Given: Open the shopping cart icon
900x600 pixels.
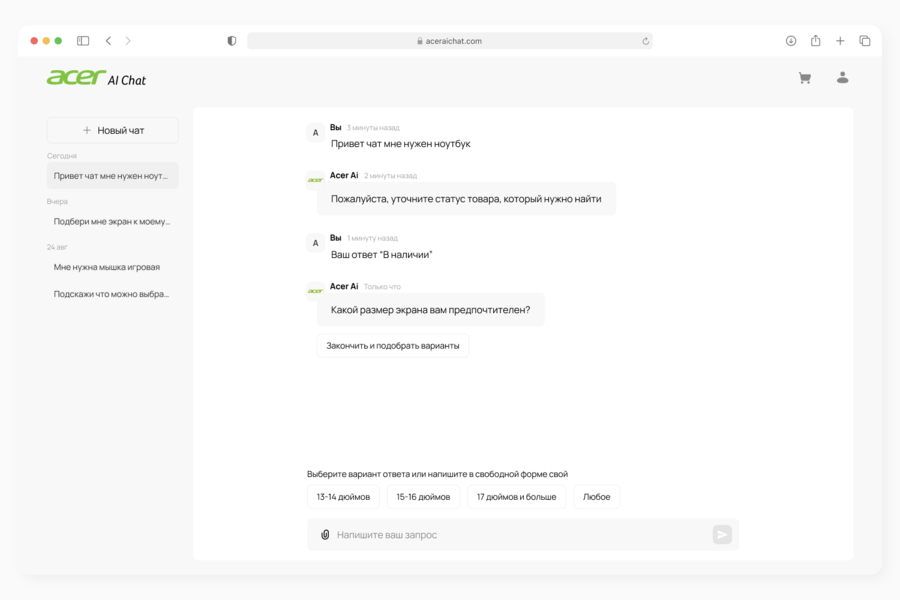Looking at the screenshot, I should [x=805, y=78].
